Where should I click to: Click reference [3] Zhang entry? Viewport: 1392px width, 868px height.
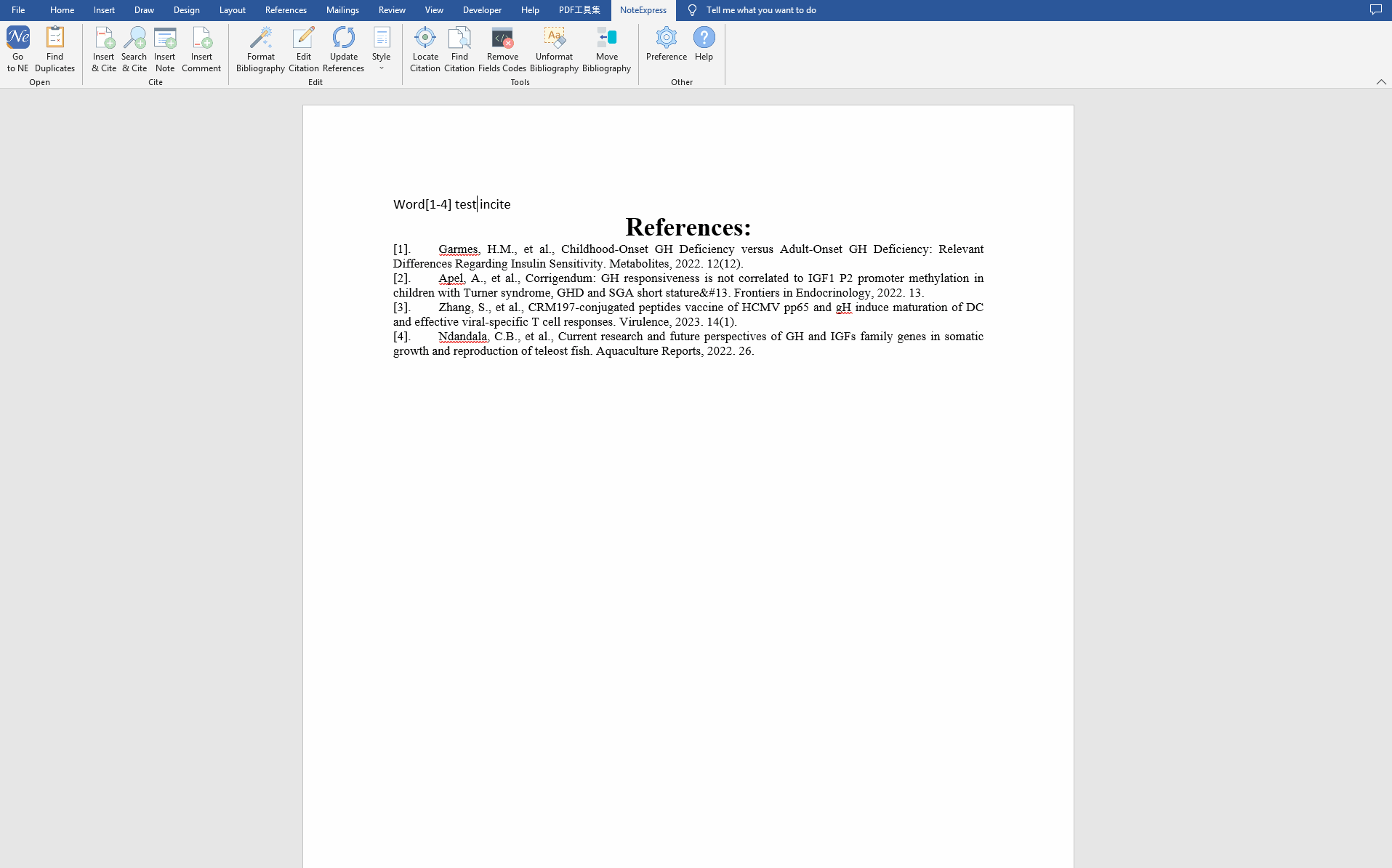point(688,314)
